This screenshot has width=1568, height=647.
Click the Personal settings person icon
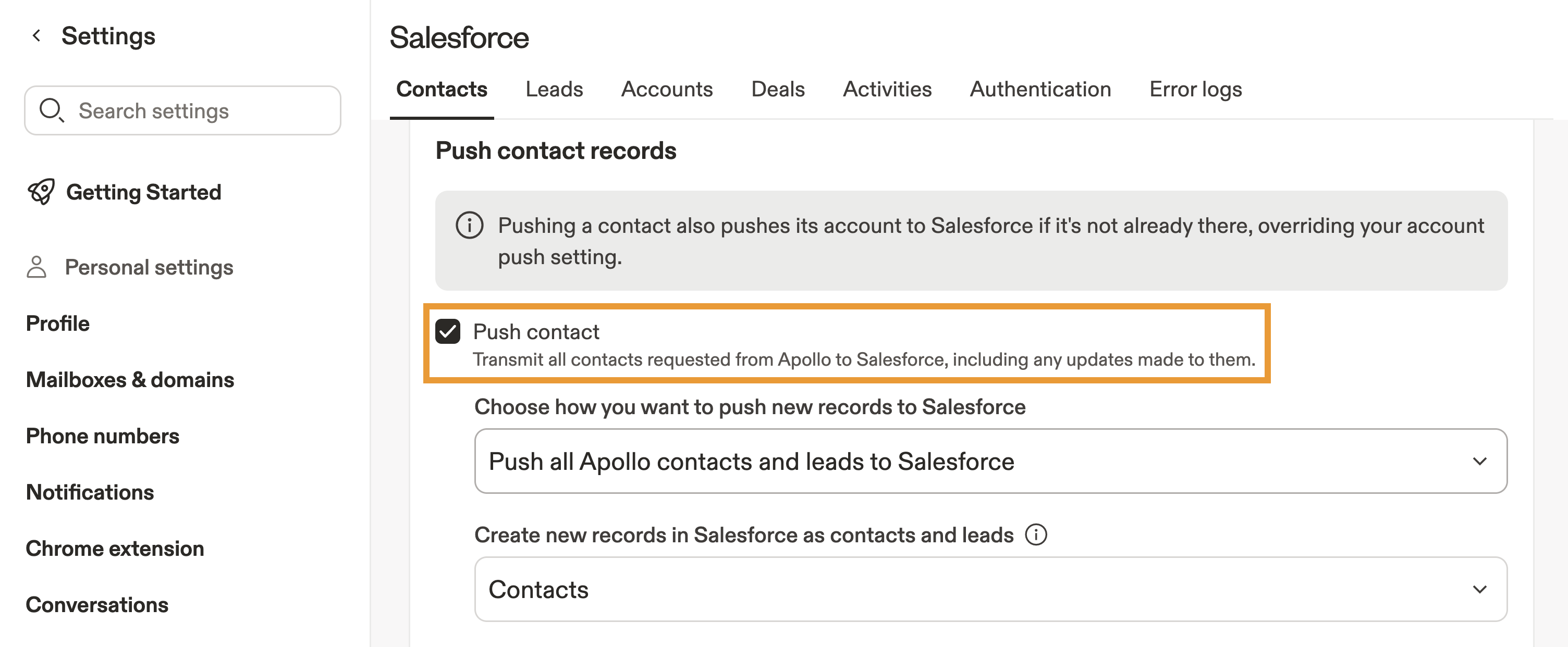(36, 267)
